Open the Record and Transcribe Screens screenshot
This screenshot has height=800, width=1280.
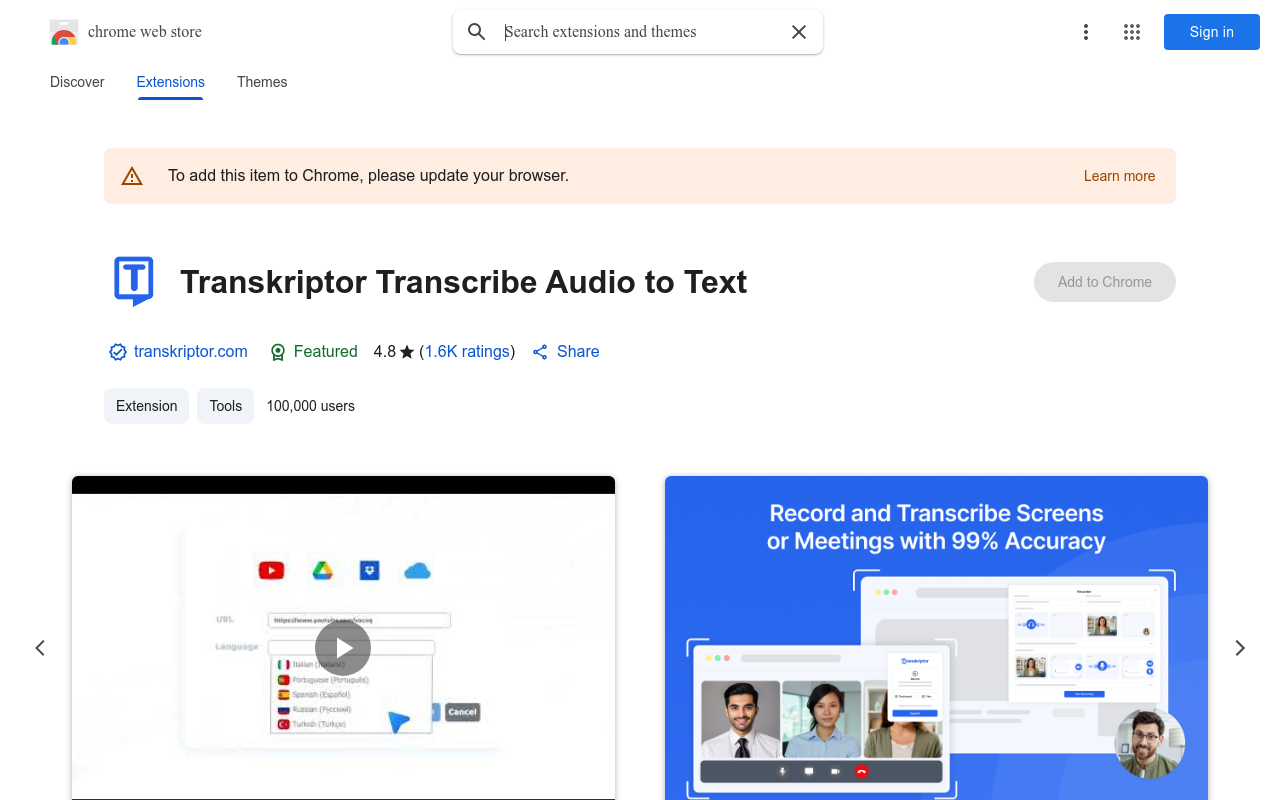click(936, 638)
